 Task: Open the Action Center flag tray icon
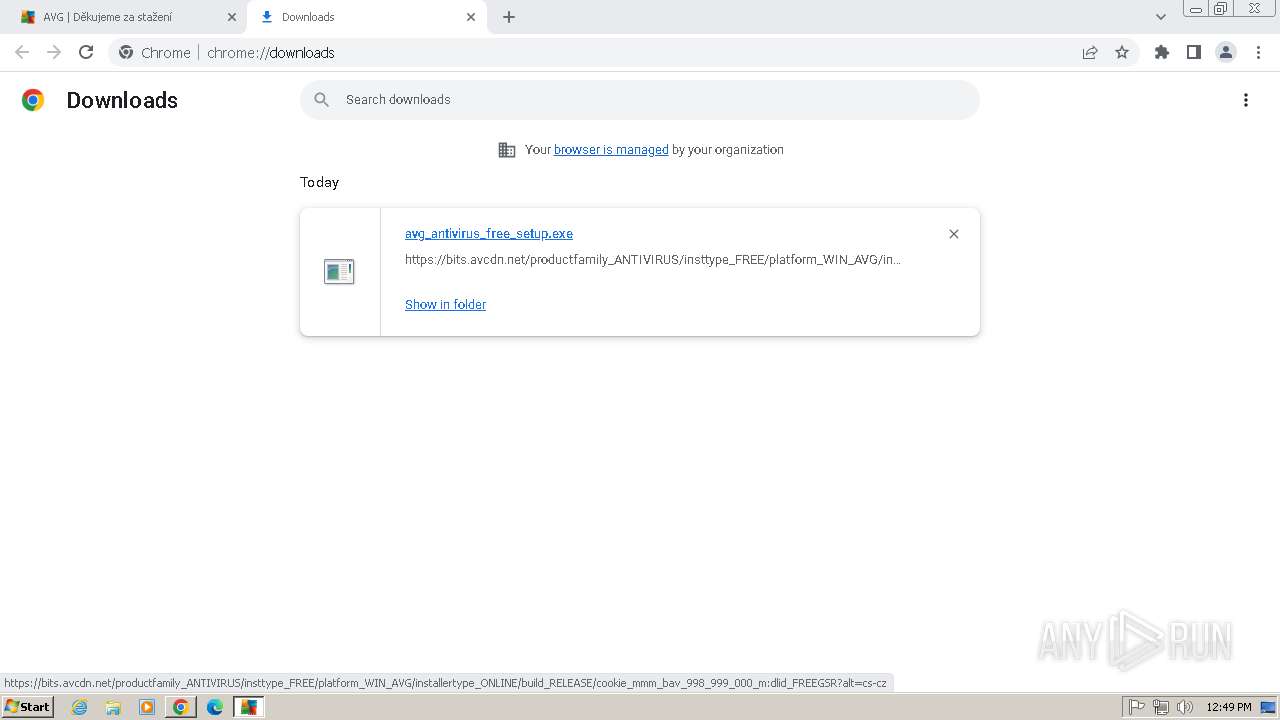1137,707
